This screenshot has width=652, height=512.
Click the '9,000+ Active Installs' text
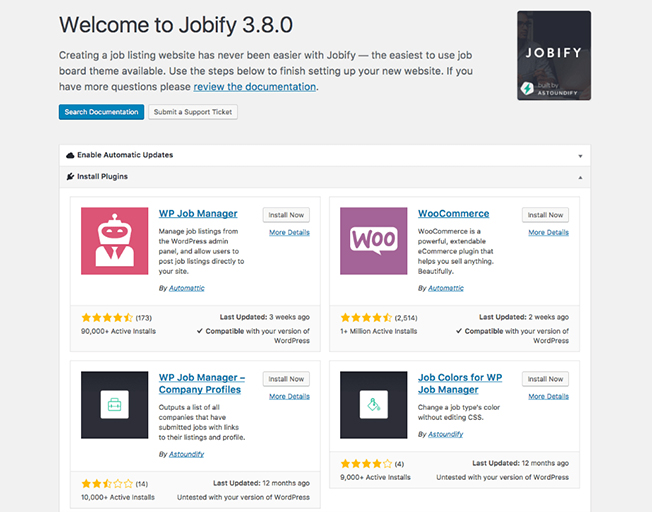(x=375, y=477)
